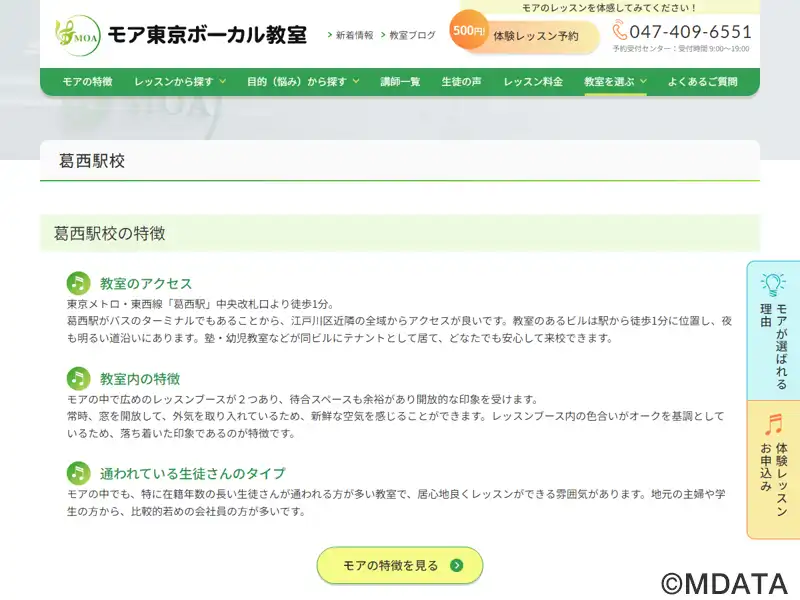Click music note icon beside 通われている生徒さんのタイプ

[79, 473]
